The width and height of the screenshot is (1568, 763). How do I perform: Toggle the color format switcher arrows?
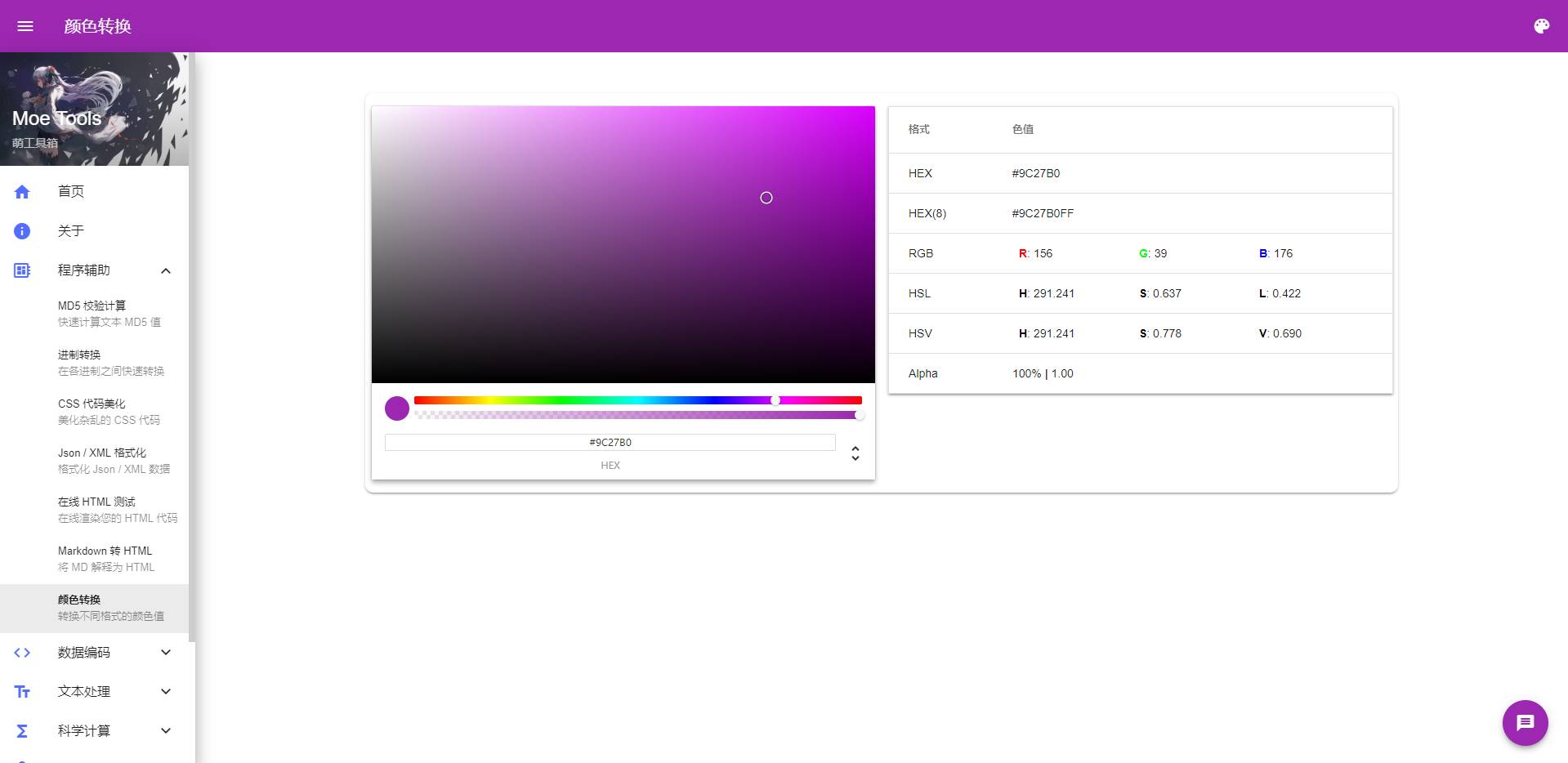pos(855,453)
